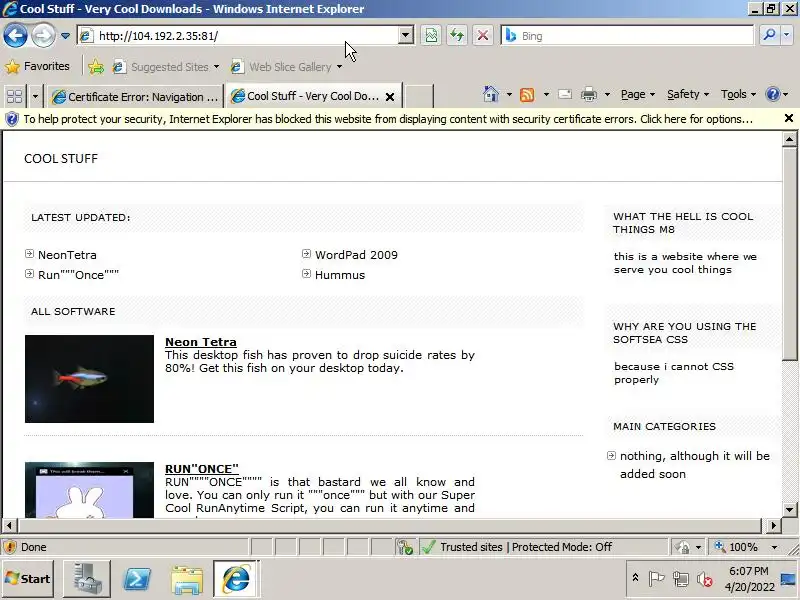
Task: Expand the address bar history dropdown
Action: click(406, 36)
